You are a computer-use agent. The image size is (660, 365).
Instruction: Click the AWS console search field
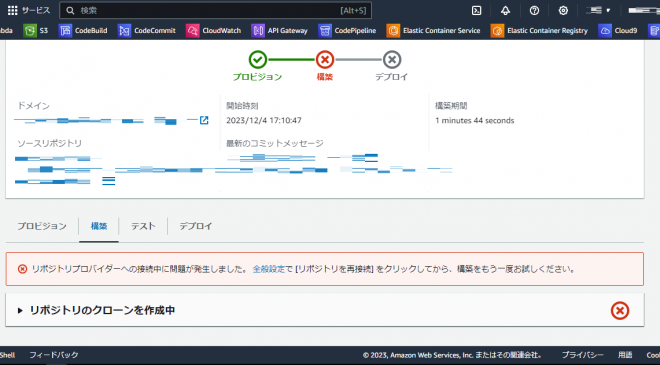point(215,11)
